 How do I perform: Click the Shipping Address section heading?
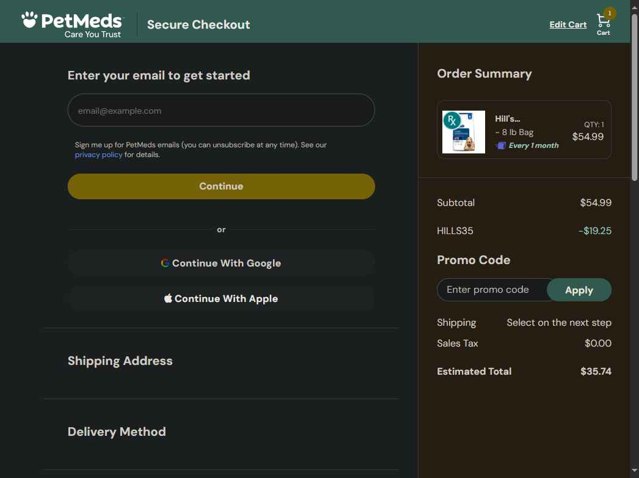pos(120,361)
